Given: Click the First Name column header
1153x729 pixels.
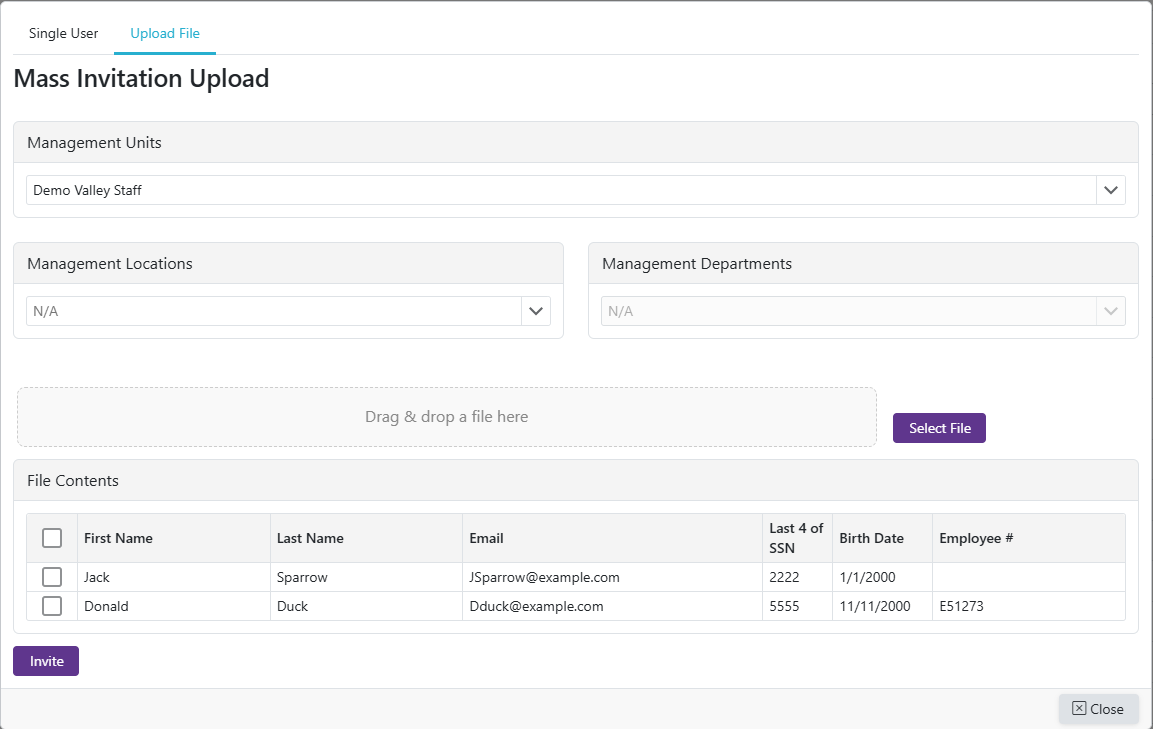Looking at the screenshot, I should (118, 538).
